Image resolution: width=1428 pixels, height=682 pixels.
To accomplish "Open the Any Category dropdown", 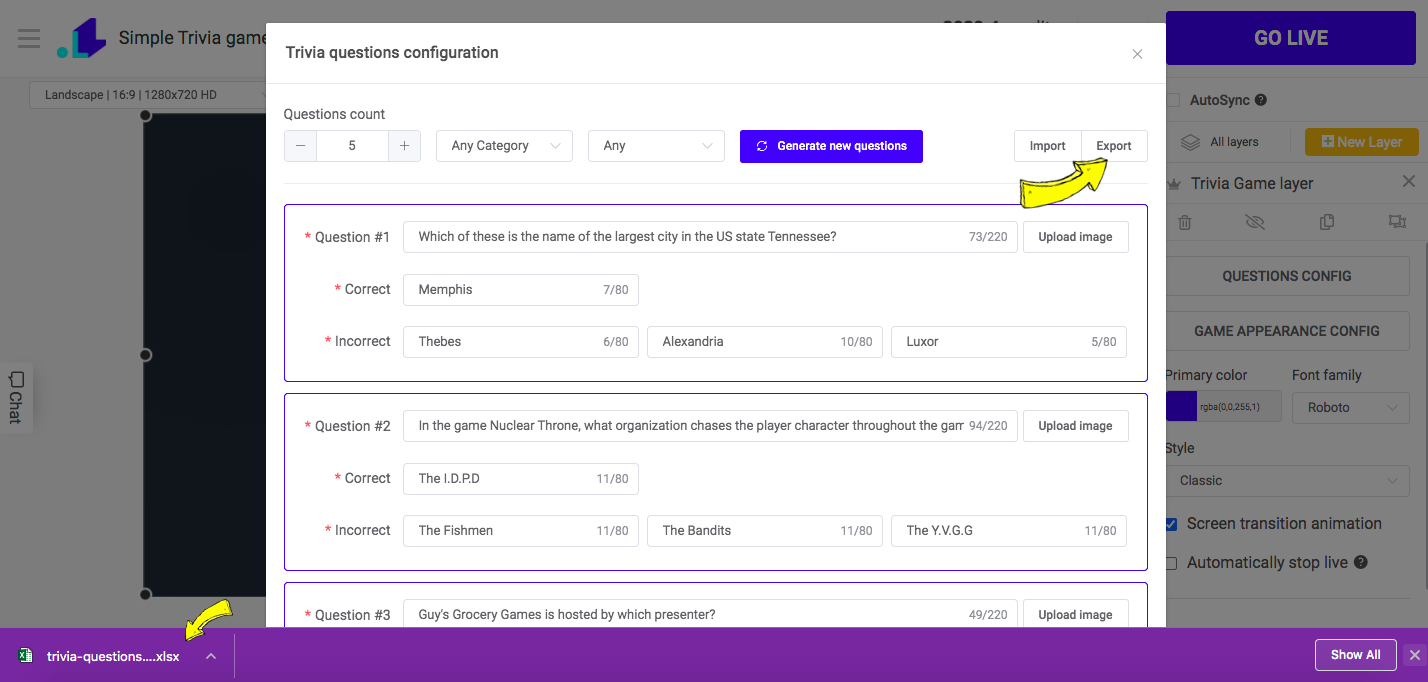I will (x=504, y=146).
